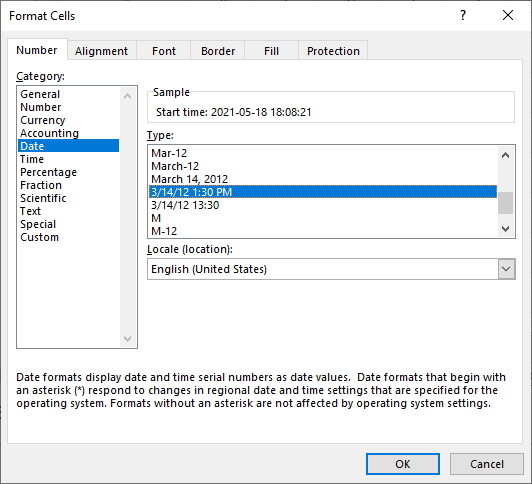Open the Border tab
The image size is (532, 484).
click(218, 51)
